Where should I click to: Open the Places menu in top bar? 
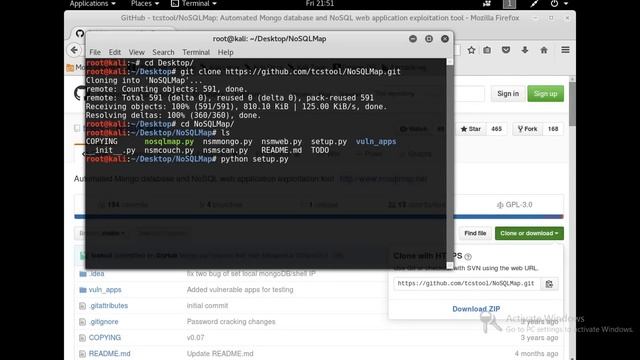[x=144, y=4]
